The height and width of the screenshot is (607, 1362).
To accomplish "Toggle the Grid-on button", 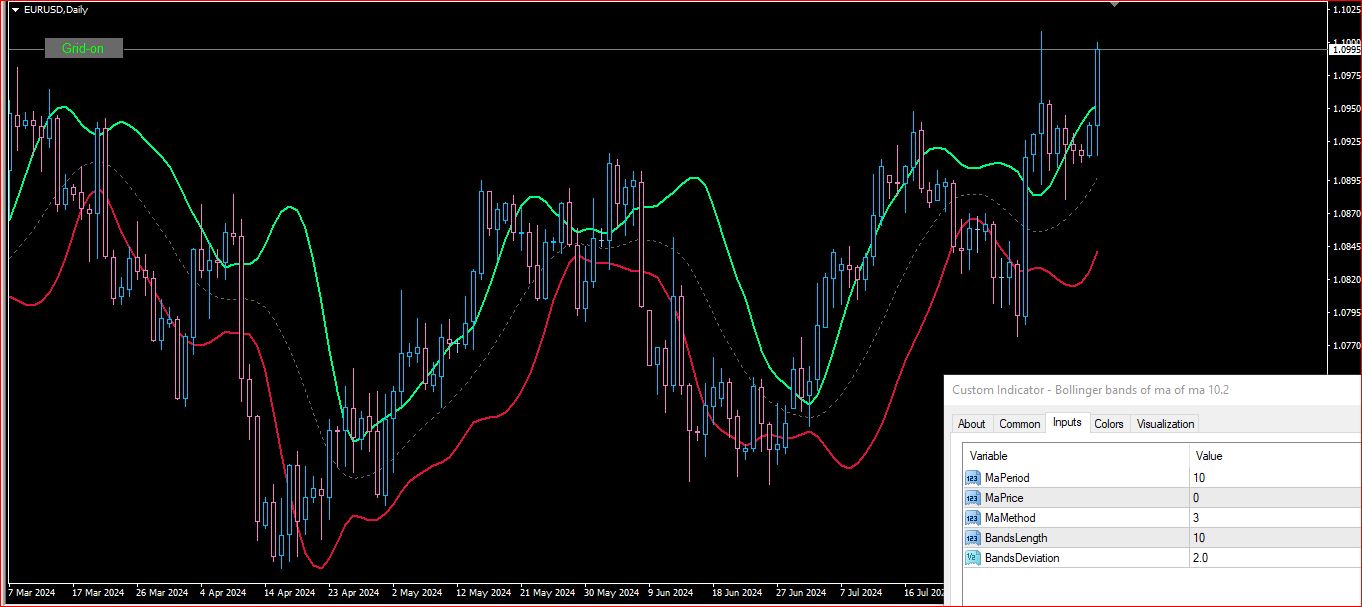I will tap(84, 48).
